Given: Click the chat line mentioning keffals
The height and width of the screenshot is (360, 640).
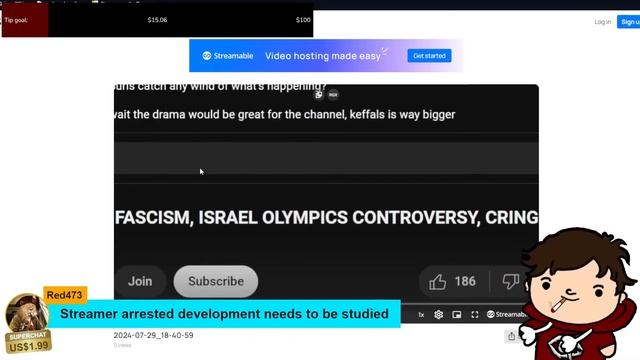Looking at the screenshot, I should [285, 115].
